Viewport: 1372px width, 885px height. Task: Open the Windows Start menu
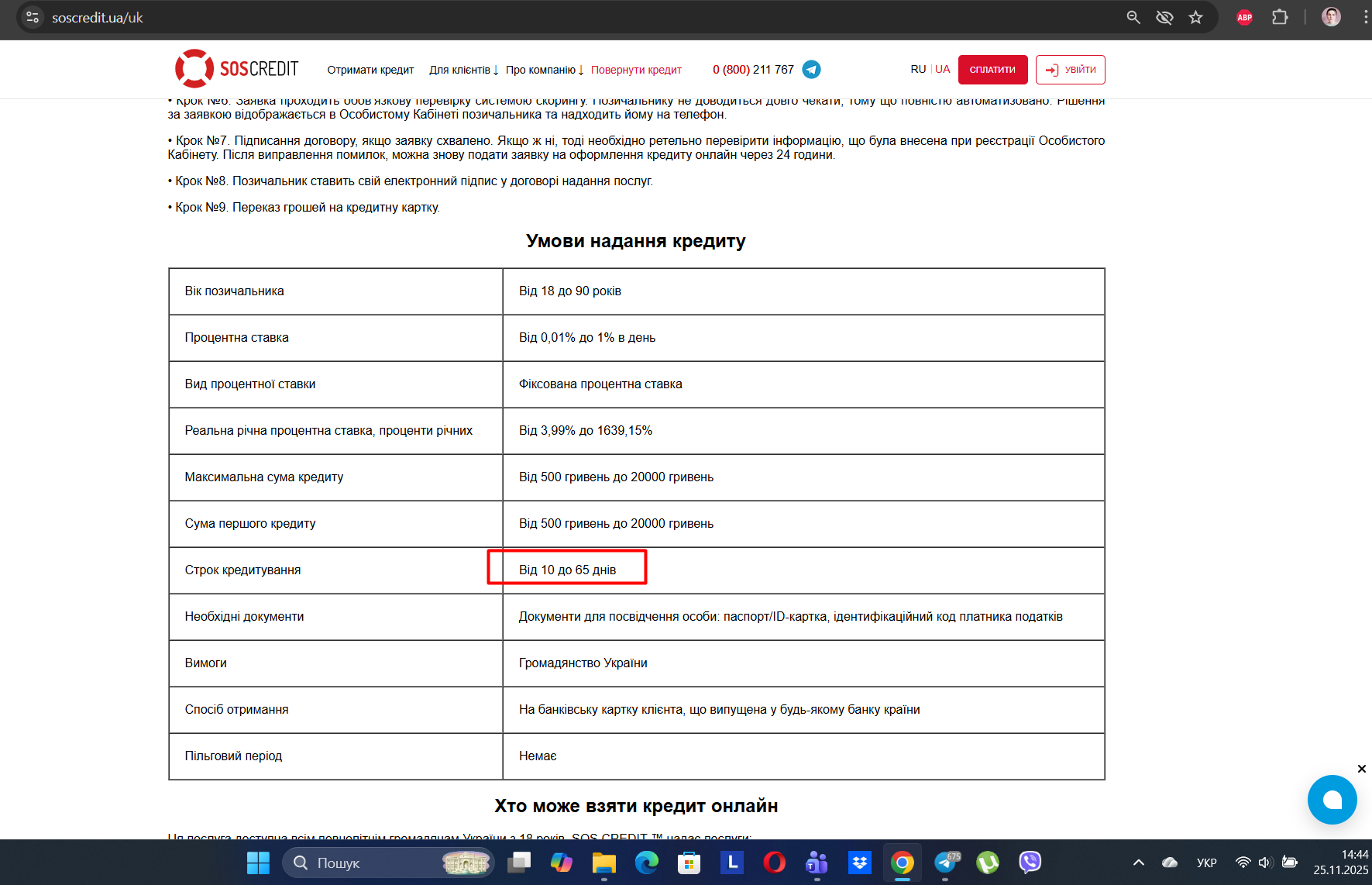[258, 863]
